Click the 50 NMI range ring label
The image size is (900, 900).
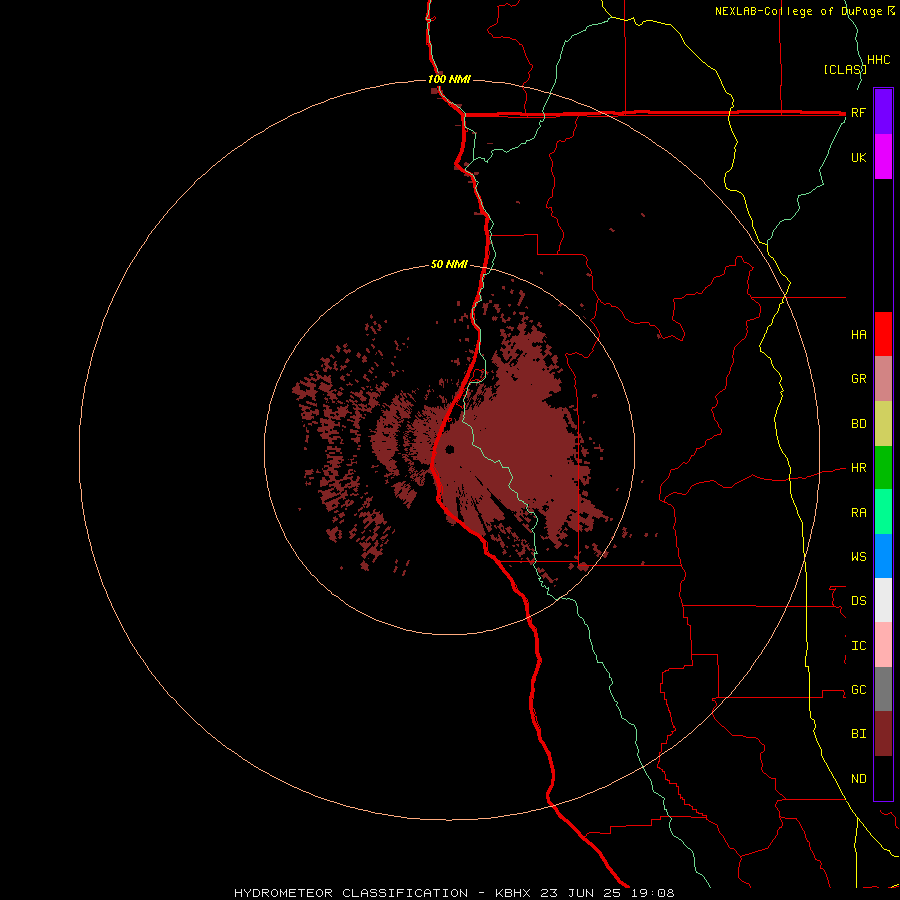pyautogui.click(x=449, y=264)
